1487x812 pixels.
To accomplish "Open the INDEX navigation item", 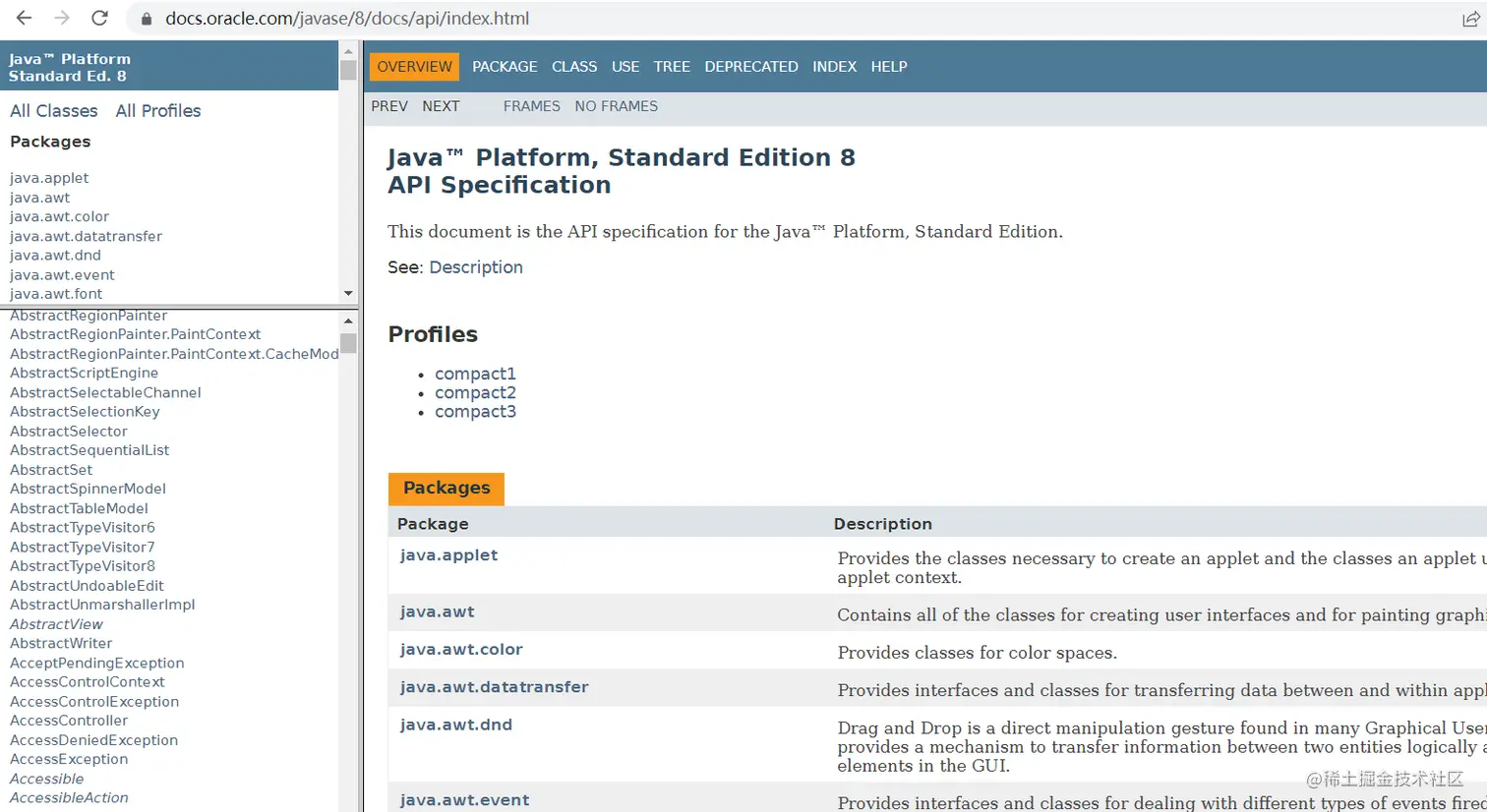I will (834, 67).
